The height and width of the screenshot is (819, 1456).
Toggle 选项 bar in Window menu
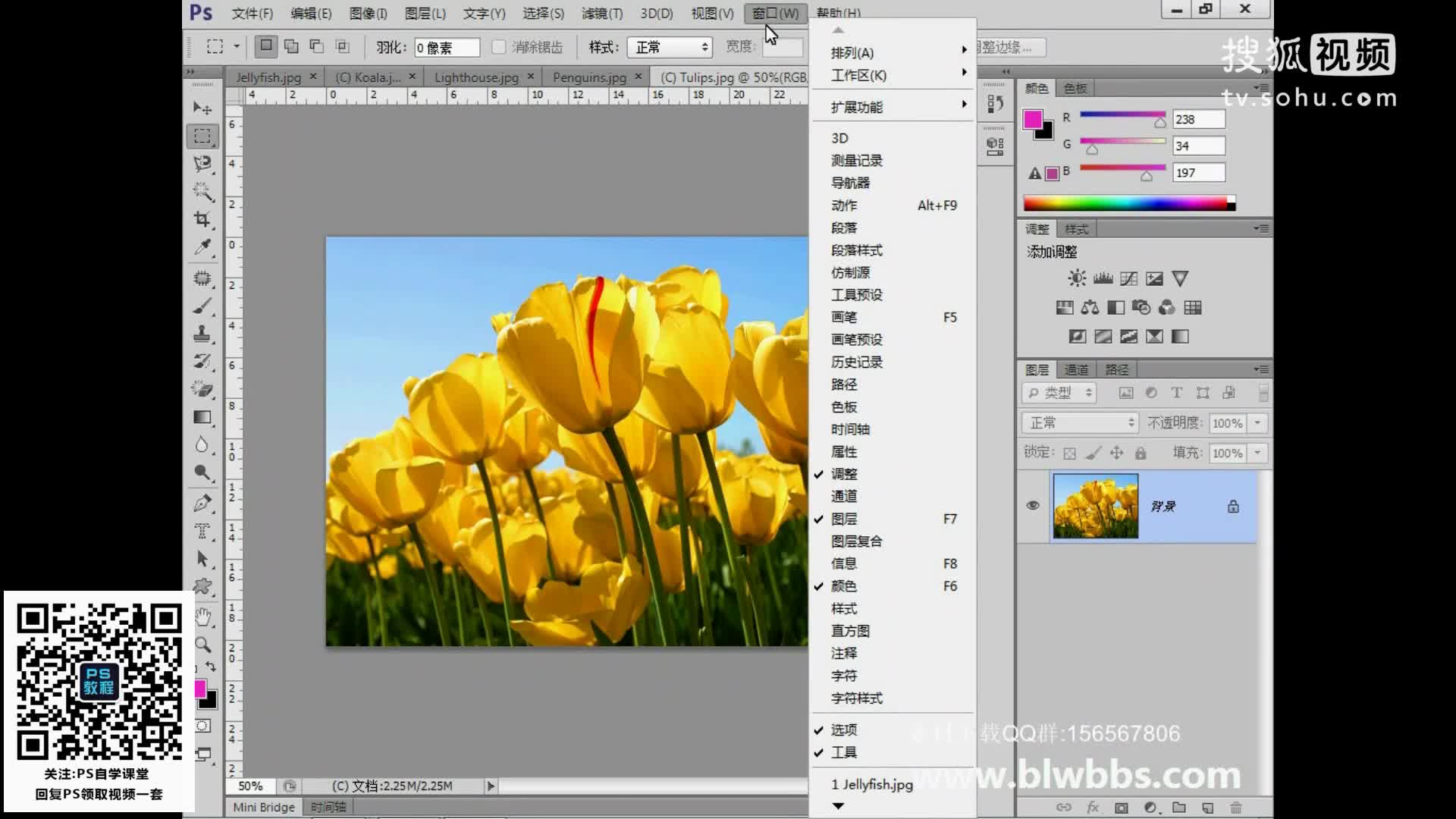(x=893, y=730)
